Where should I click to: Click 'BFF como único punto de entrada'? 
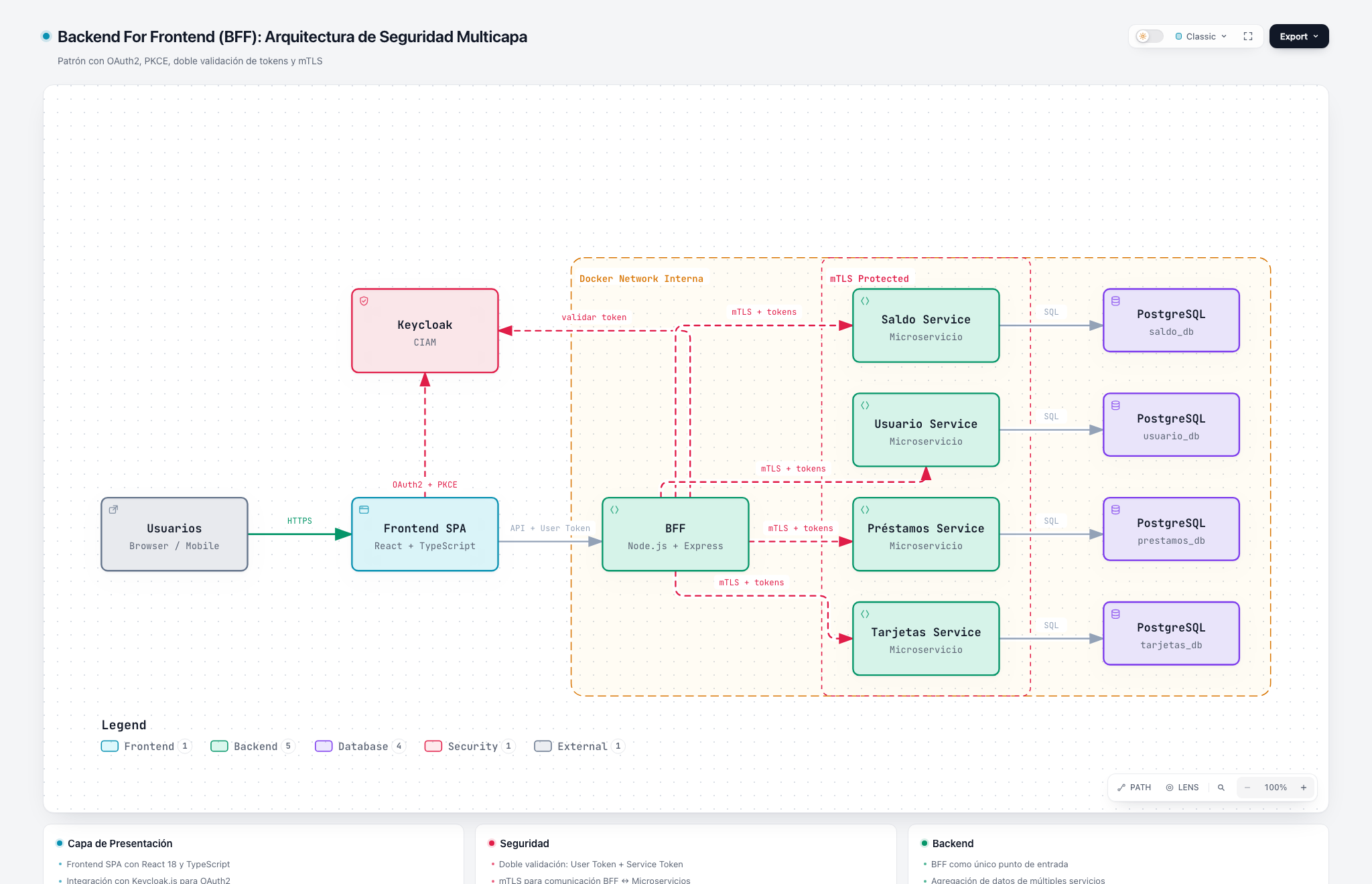pyautogui.click(x=1000, y=865)
